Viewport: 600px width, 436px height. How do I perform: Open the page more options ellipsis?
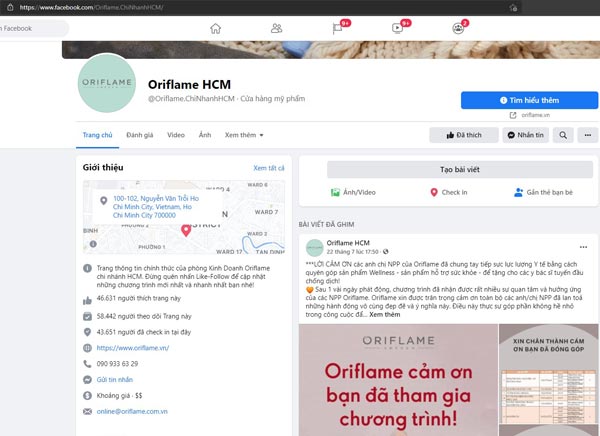[588, 135]
